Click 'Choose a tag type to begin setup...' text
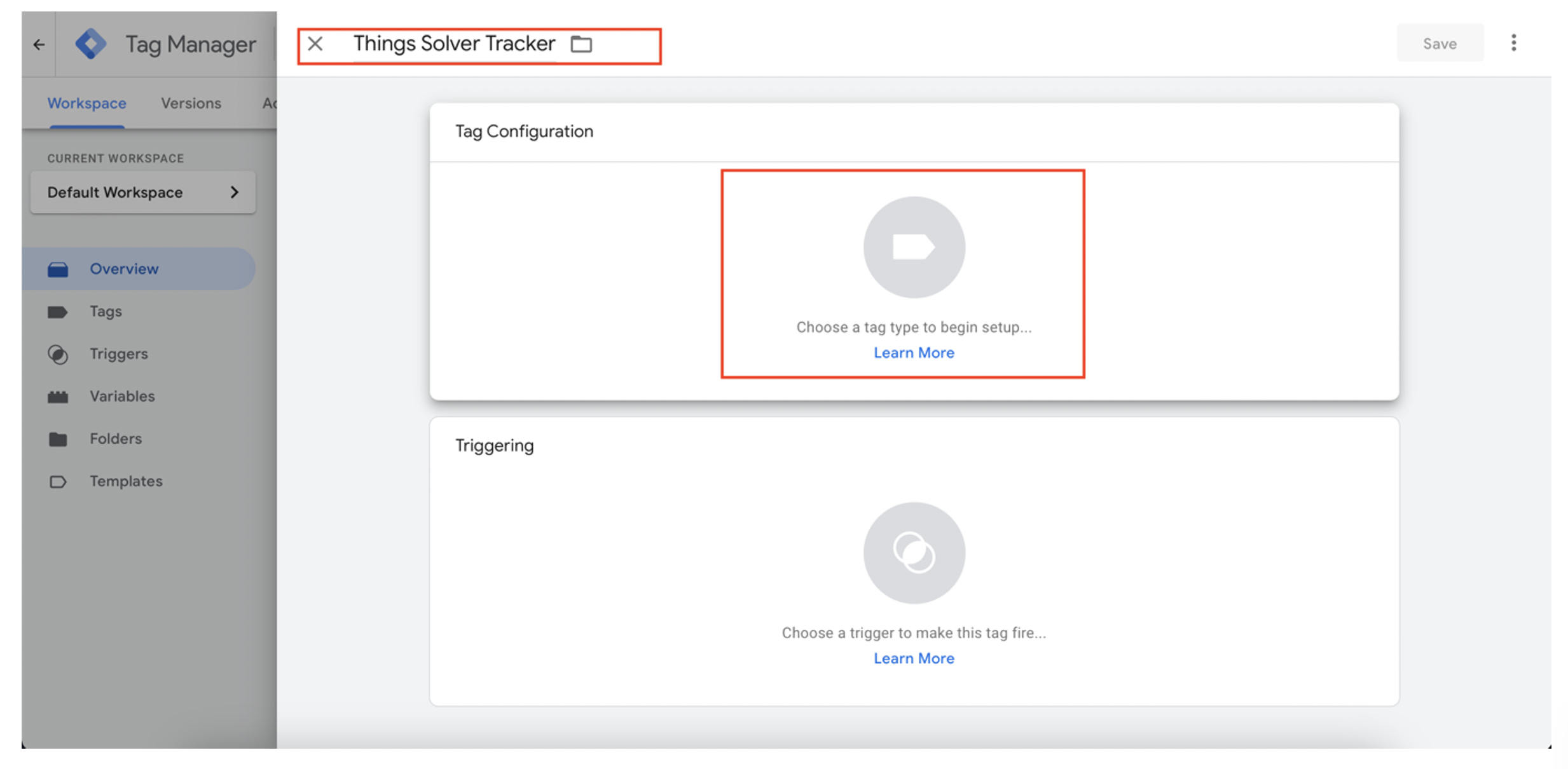 coord(914,327)
